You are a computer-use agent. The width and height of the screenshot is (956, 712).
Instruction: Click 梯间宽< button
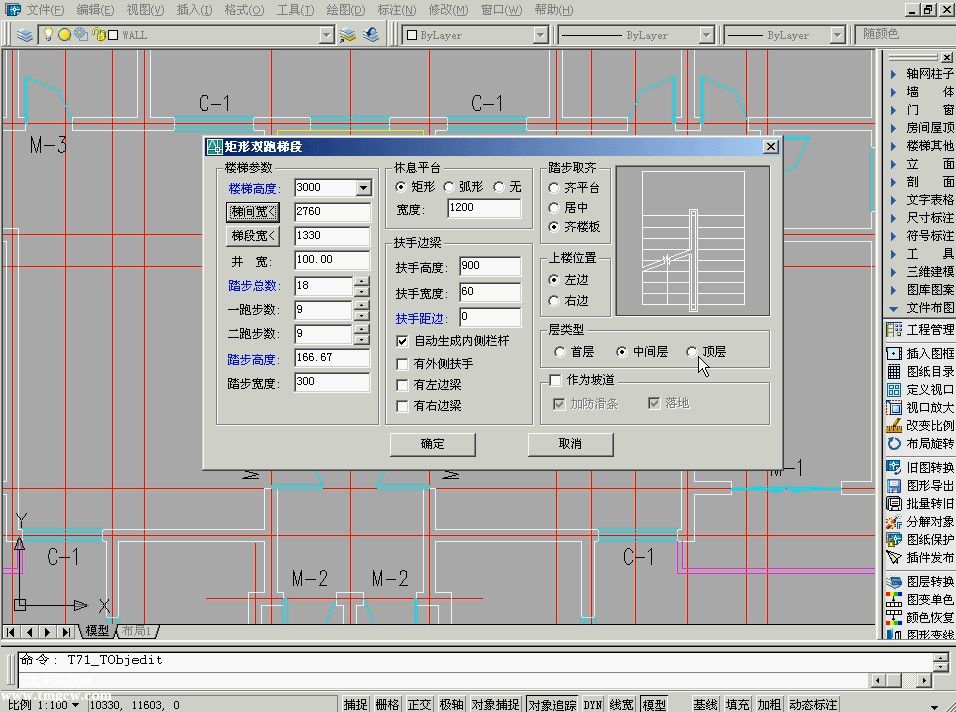(253, 212)
